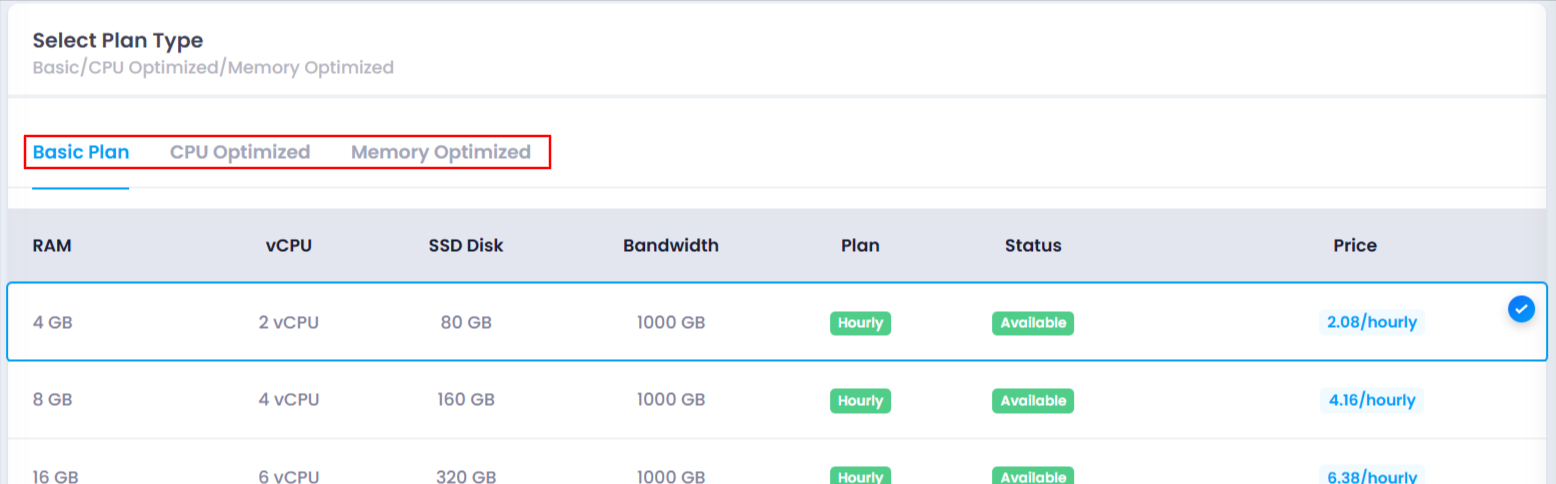The image size is (1556, 484).
Task: Click the Plan column header
Action: (860, 245)
